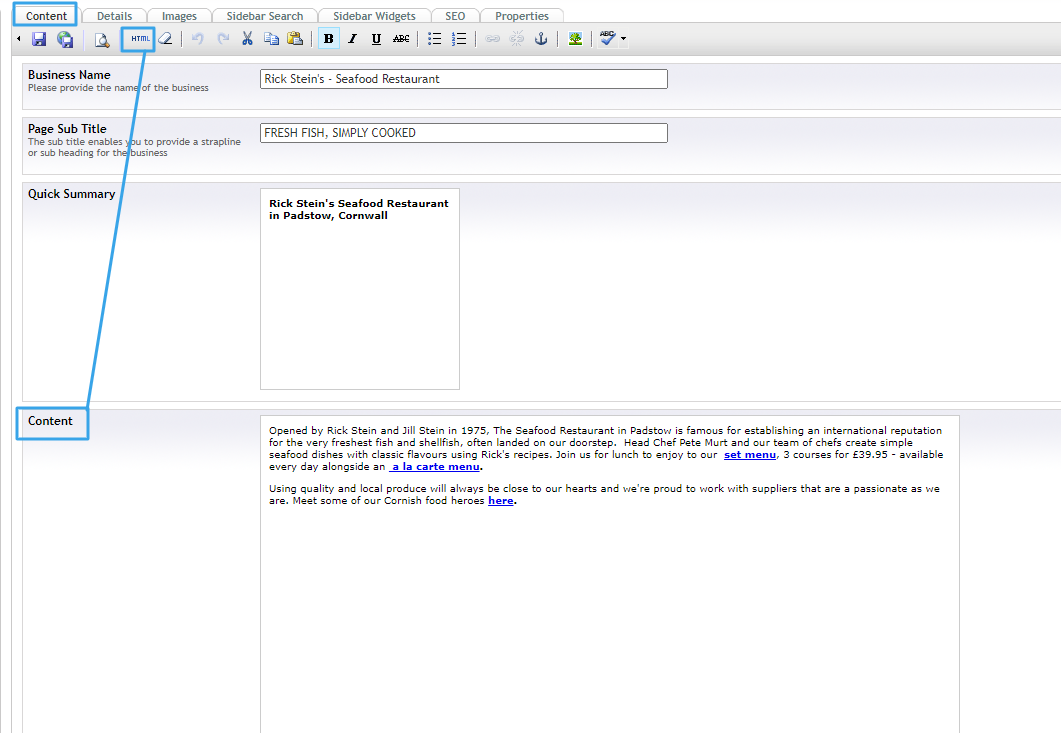1061x733 pixels.
Task: Open the SEO tab
Action: click(455, 16)
